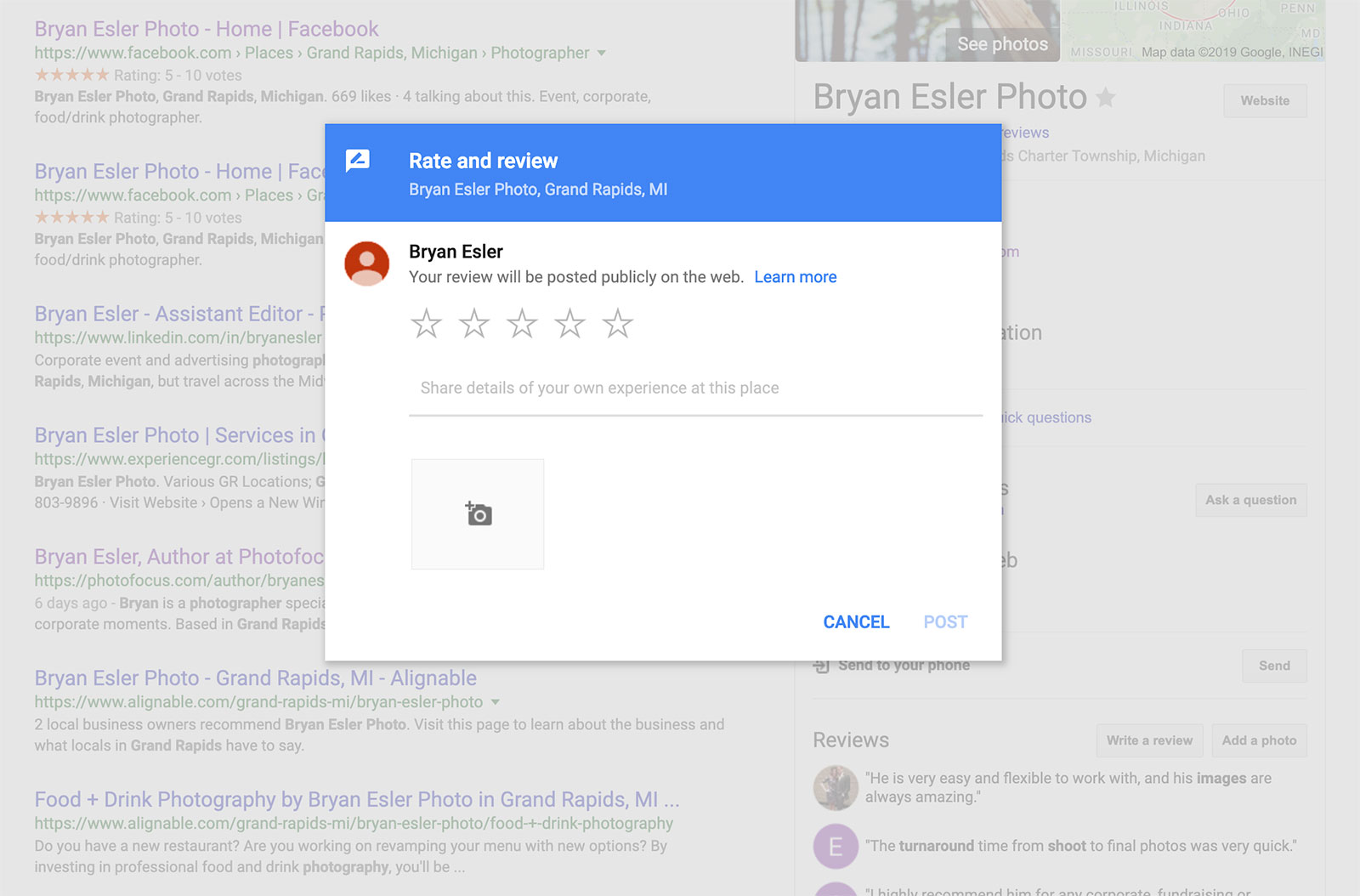Image resolution: width=1360 pixels, height=896 pixels.
Task: Choose the fourth rating star
Action: point(569,324)
